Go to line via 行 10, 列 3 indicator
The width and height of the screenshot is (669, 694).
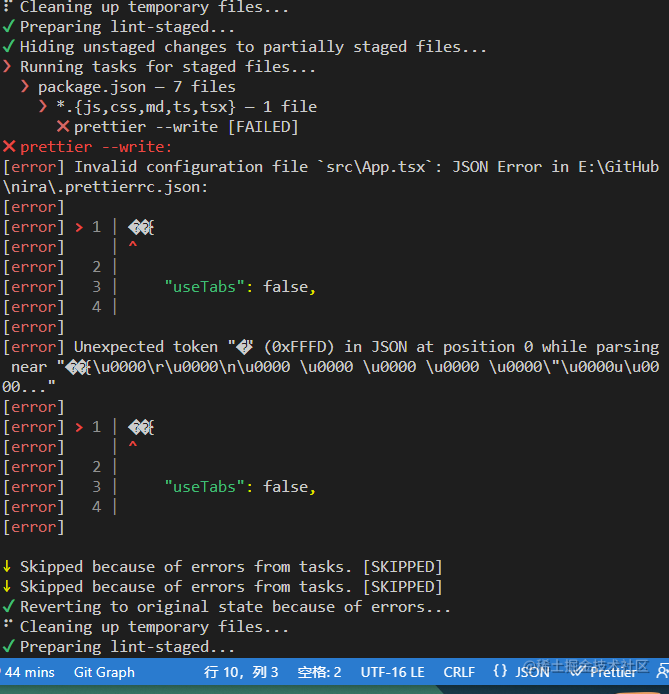click(x=241, y=672)
